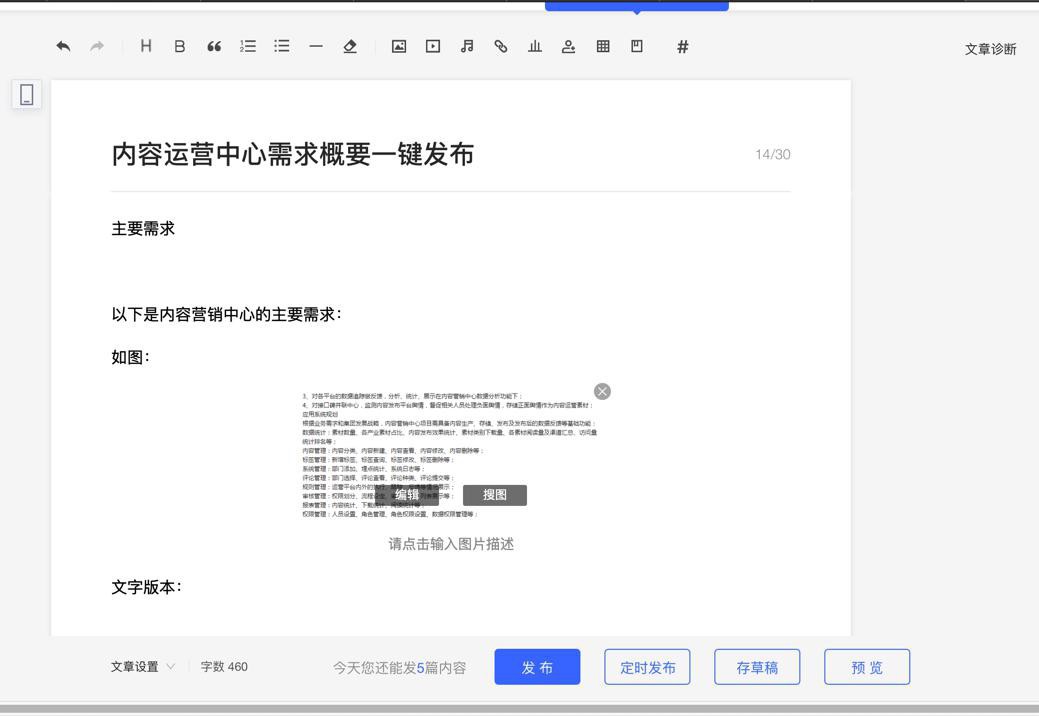Insert an image into the article

tap(399, 46)
